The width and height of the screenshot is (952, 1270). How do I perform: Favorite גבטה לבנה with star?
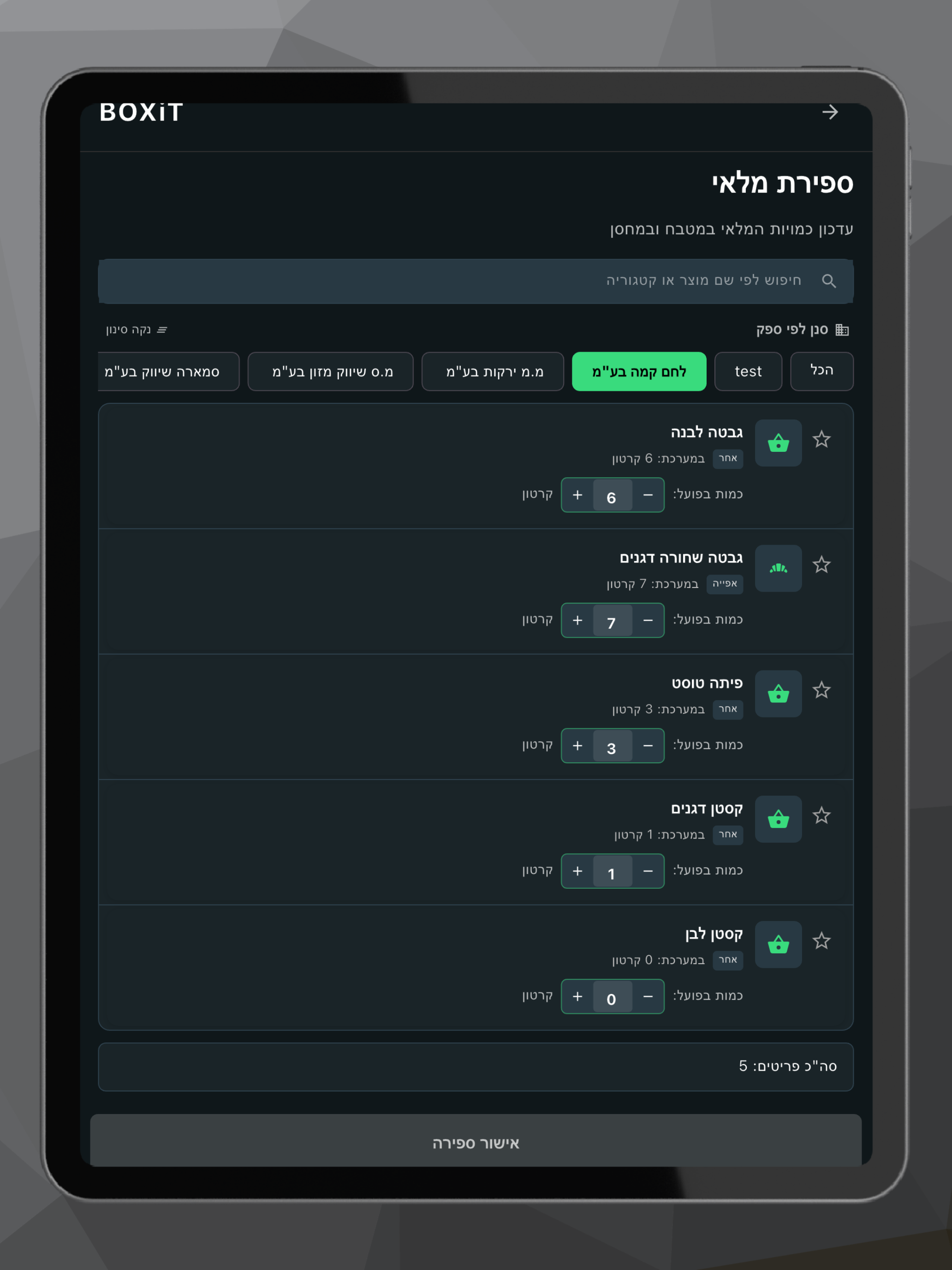coord(821,439)
